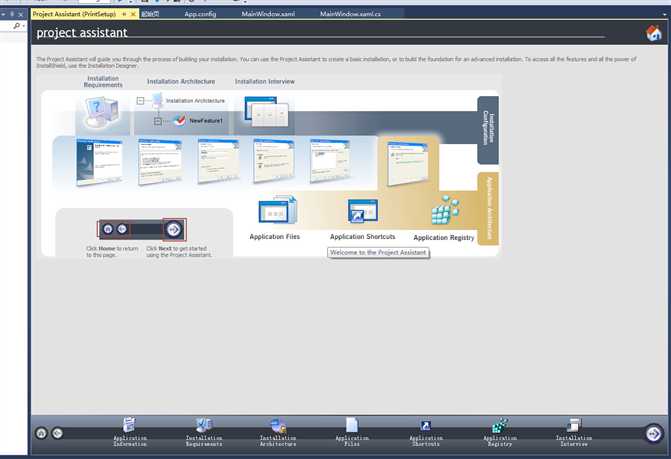Click the search magnifier in the left panel
Screen dimensions: 671x459
(16, 26)
